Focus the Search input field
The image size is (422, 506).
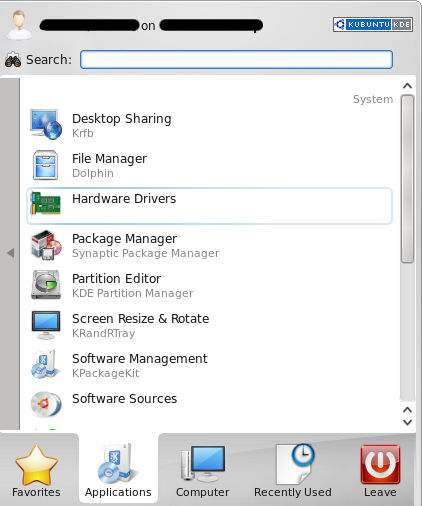click(x=236, y=60)
